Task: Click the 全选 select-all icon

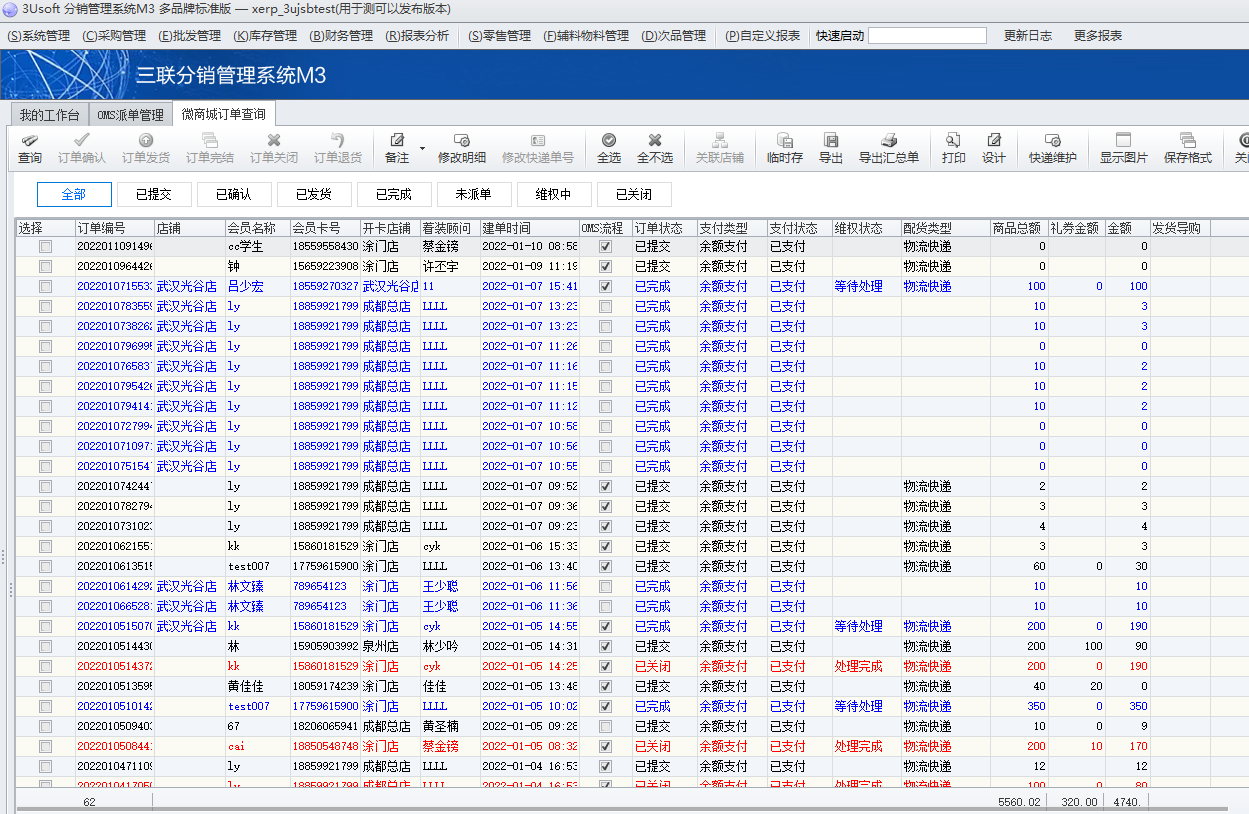Action: coord(608,148)
